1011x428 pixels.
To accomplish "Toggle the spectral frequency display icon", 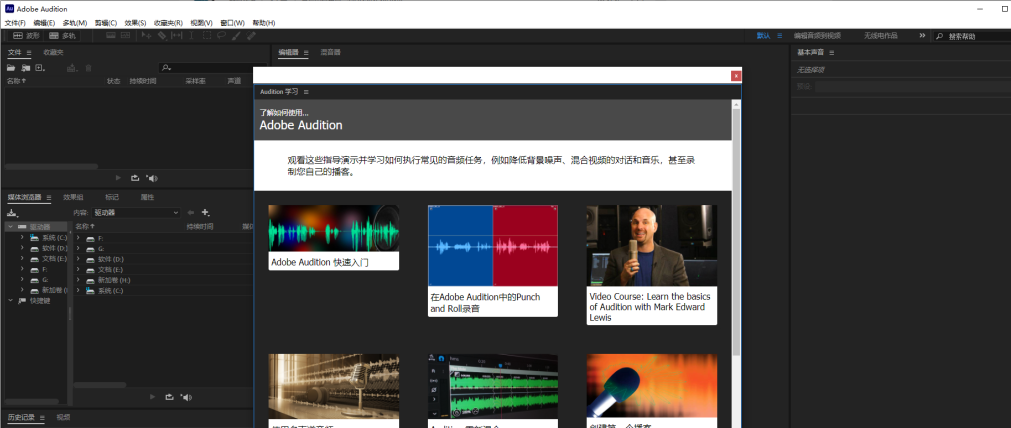I will coord(111,35).
